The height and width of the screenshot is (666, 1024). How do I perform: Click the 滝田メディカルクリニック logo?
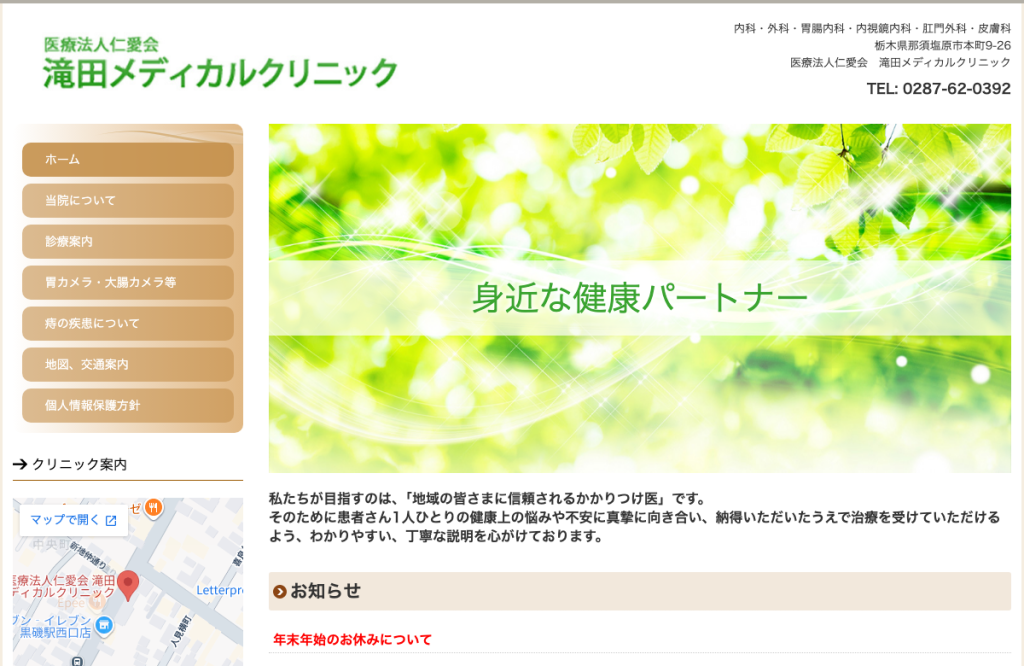click(221, 63)
